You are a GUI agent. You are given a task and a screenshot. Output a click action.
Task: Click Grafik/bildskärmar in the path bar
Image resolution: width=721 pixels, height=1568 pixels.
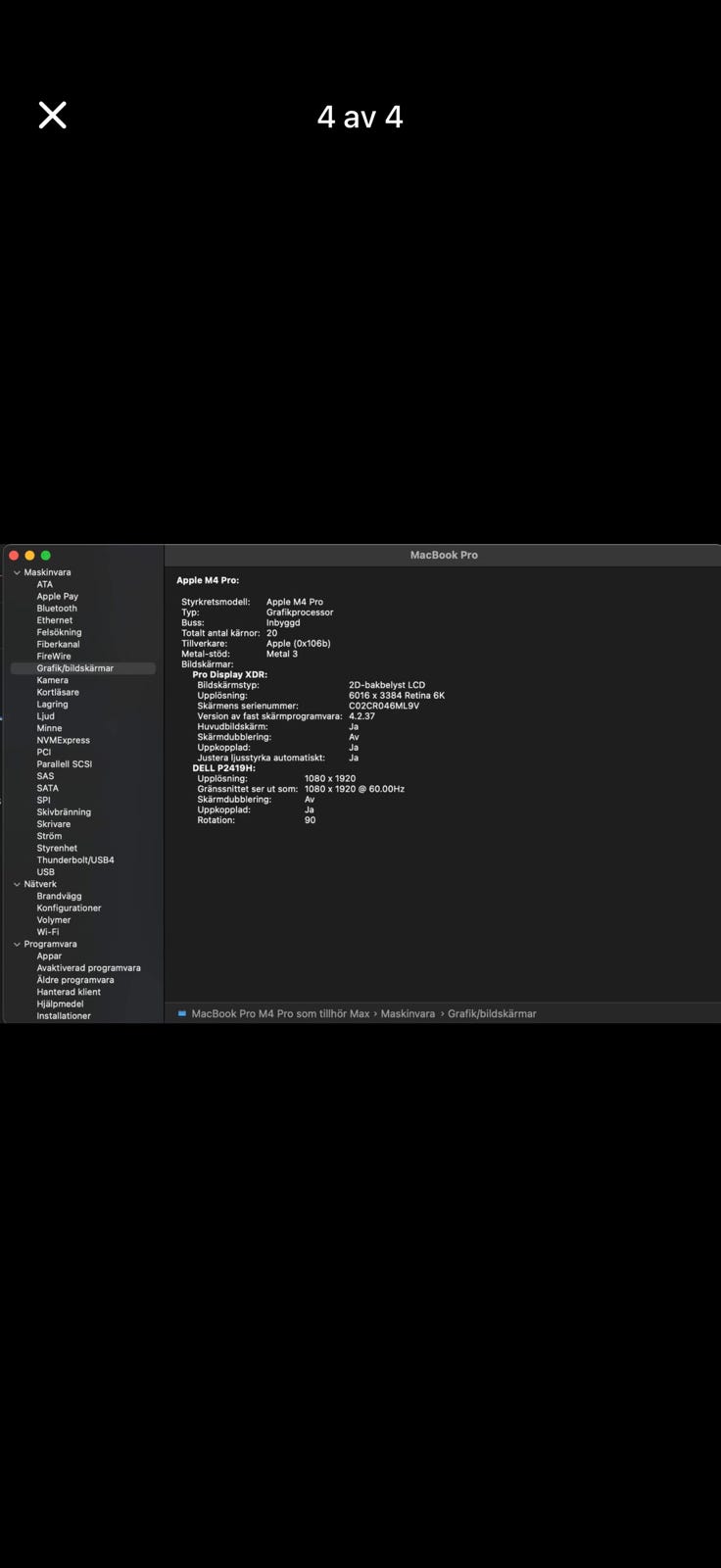point(492,1013)
